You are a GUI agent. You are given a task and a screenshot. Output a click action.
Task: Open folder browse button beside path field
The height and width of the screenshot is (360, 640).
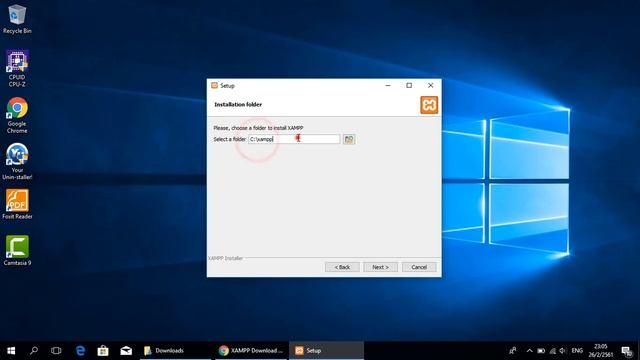click(349, 139)
